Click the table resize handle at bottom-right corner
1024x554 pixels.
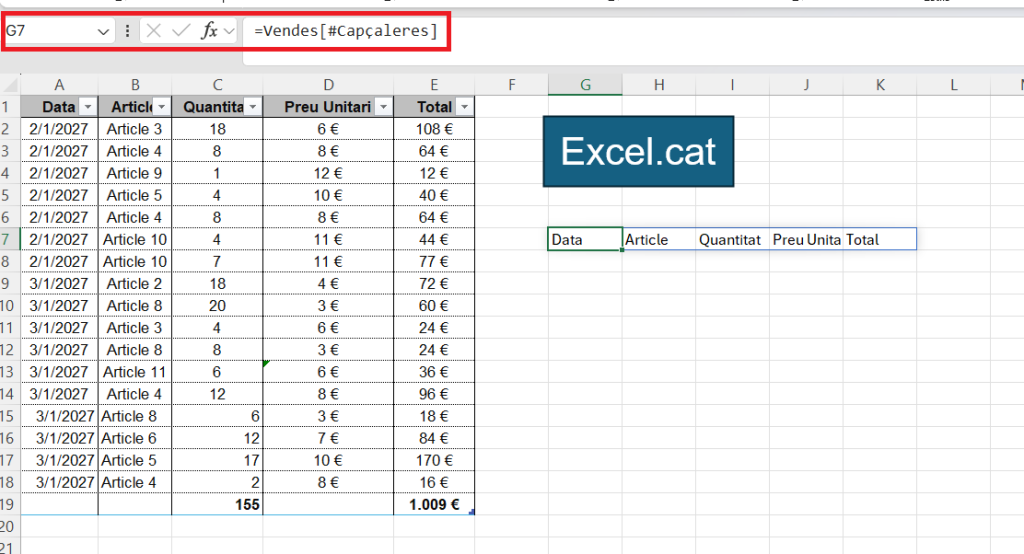(x=472, y=512)
